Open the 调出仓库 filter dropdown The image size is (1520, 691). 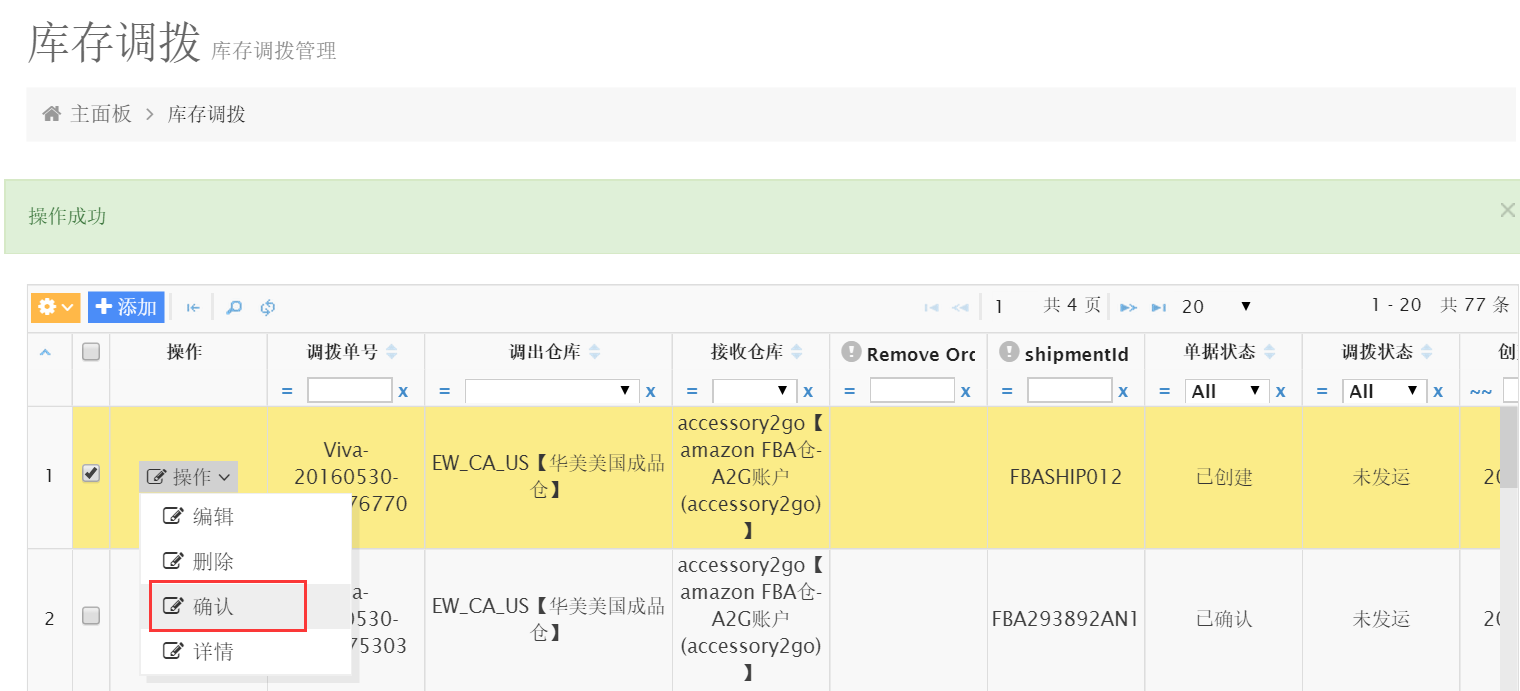coord(552,391)
